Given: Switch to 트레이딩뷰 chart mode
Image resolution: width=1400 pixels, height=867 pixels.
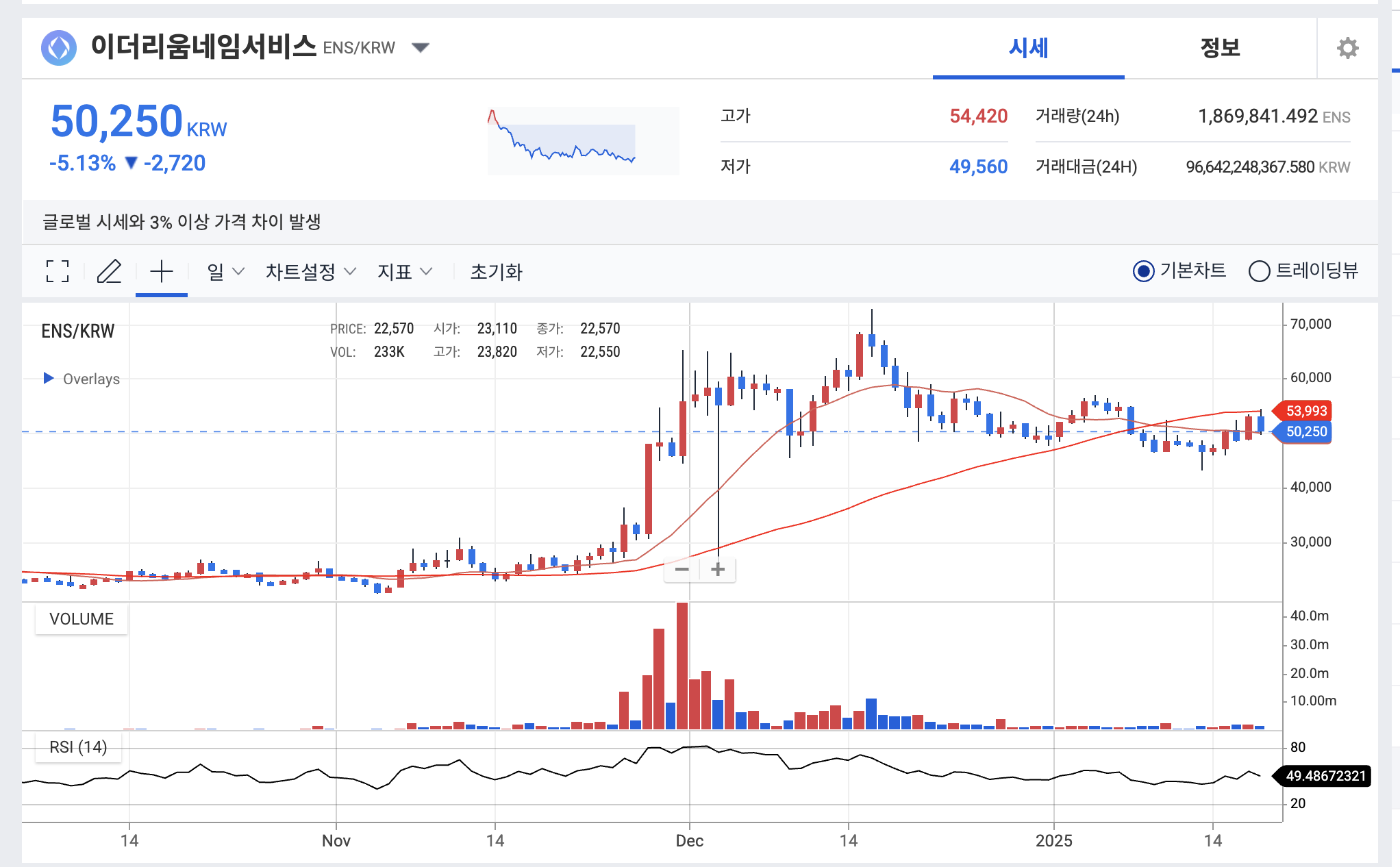Looking at the screenshot, I should coord(1259,271).
